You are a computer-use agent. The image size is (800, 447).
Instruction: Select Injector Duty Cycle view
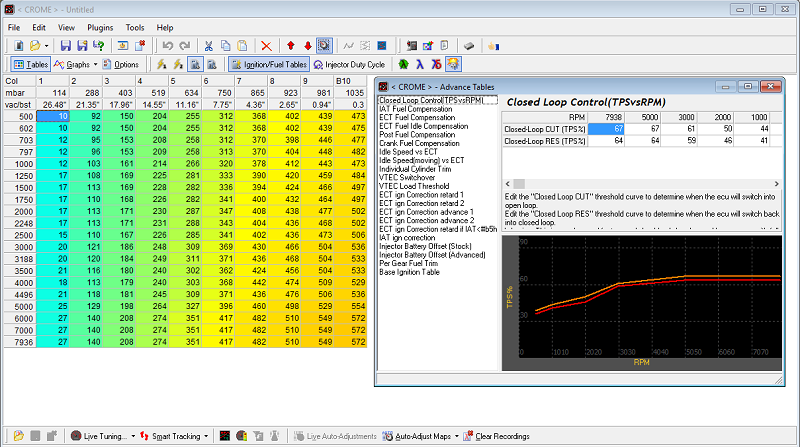pyautogui.click(x=349, y=64)
